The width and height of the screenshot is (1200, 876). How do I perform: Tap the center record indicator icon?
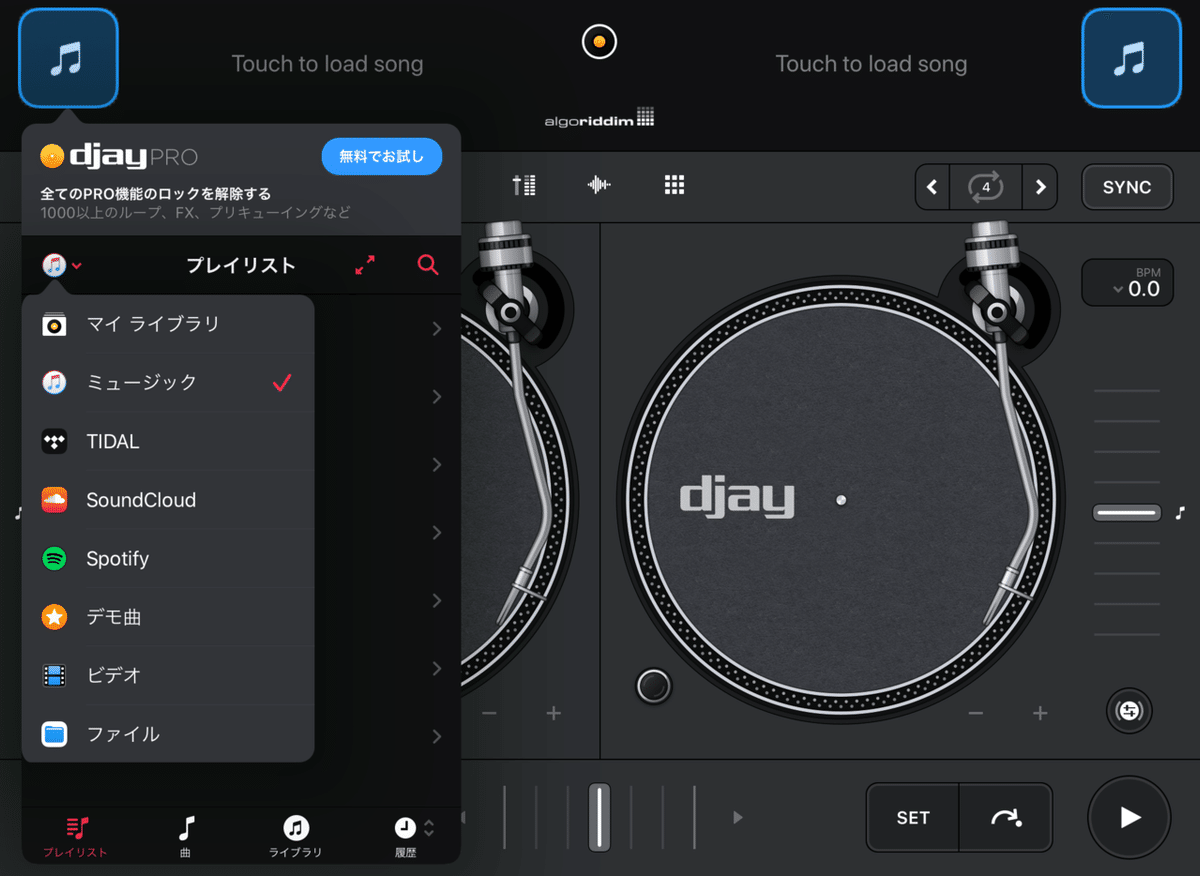599,42
